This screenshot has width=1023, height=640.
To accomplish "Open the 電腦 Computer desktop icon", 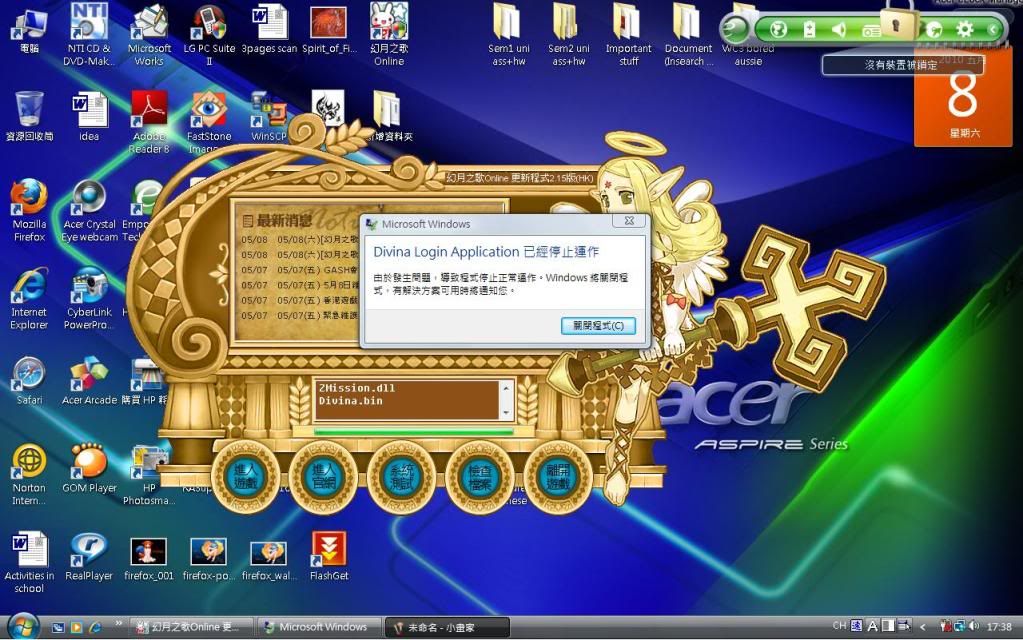I will 29,30.
